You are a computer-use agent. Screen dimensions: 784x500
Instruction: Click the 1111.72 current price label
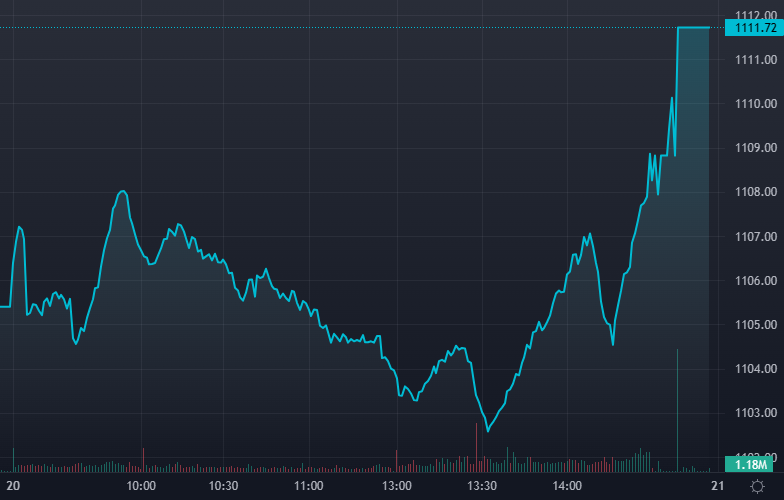pos(750,28)
